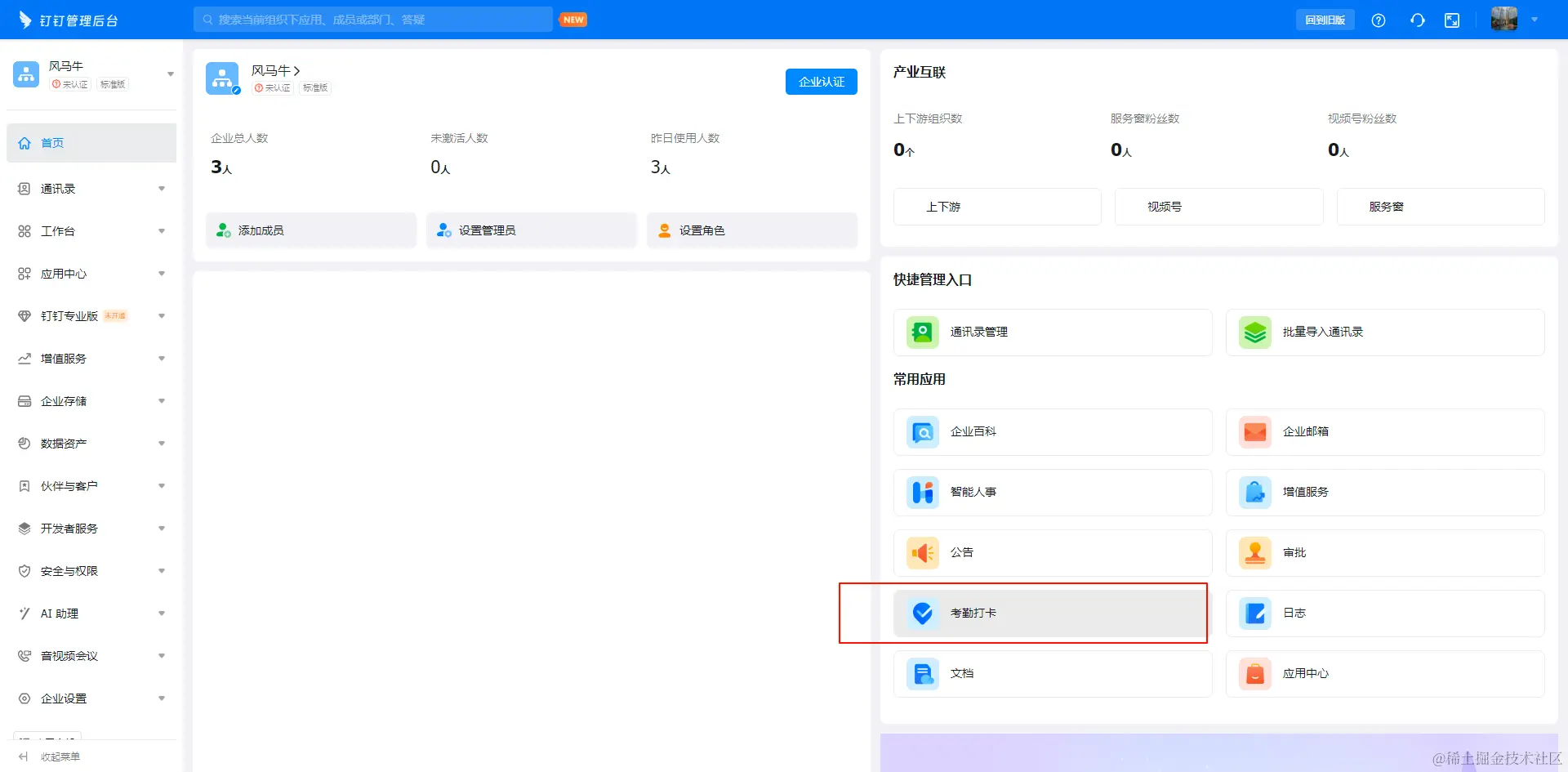Expand the 钉钉专业版 submenu arrow
This screenshot has height=772, width=1568.
[162, 316]
